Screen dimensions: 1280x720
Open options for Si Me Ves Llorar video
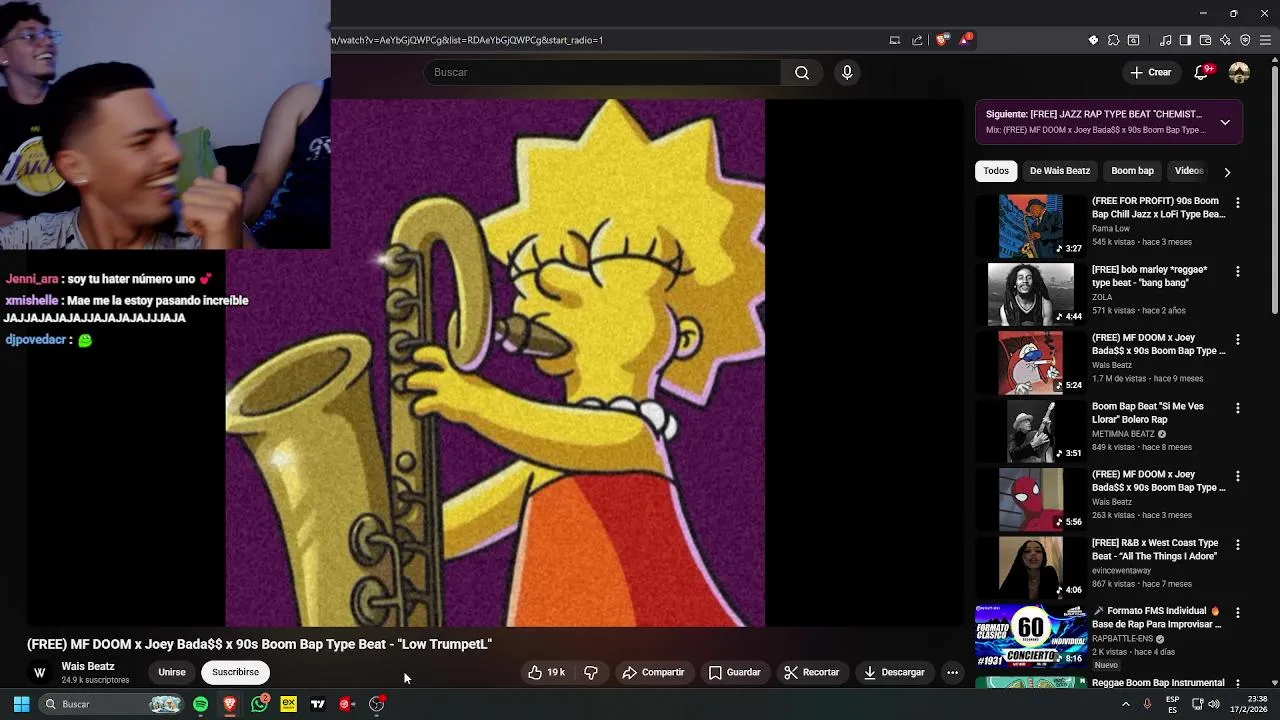click(1238, 408)
